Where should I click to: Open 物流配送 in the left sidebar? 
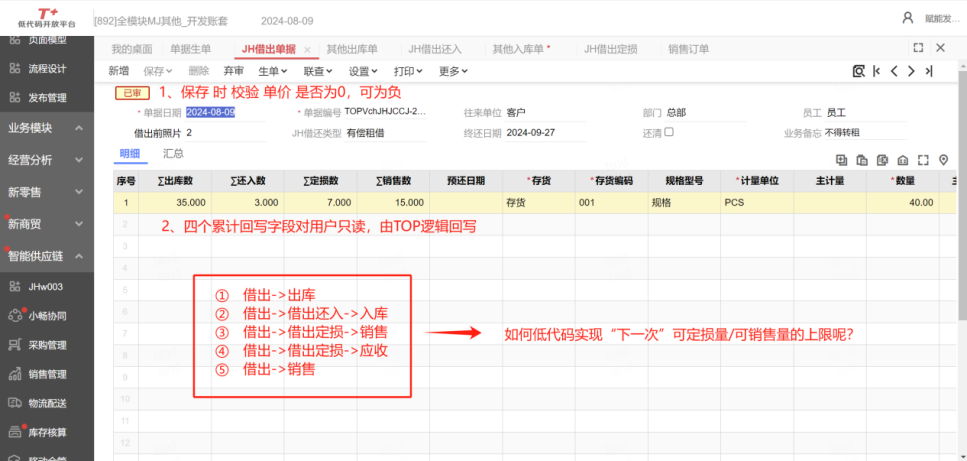(x=47, y=403)
